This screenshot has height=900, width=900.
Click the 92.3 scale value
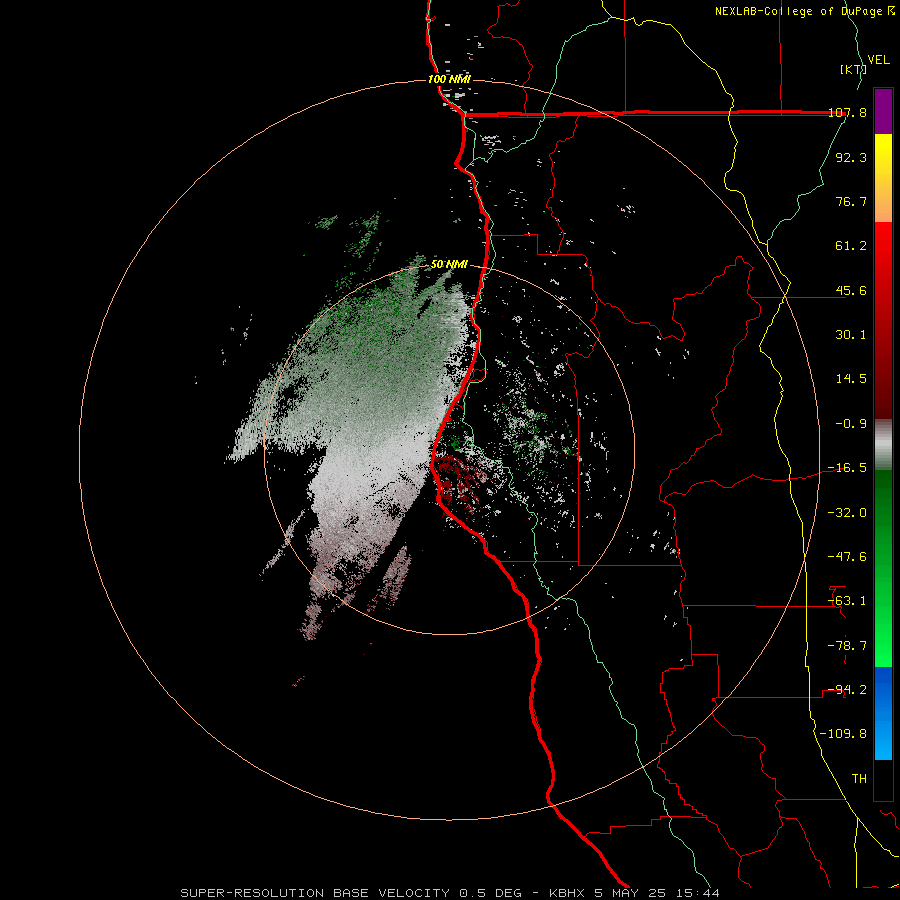pyautogui.click(x=851, y=157)
